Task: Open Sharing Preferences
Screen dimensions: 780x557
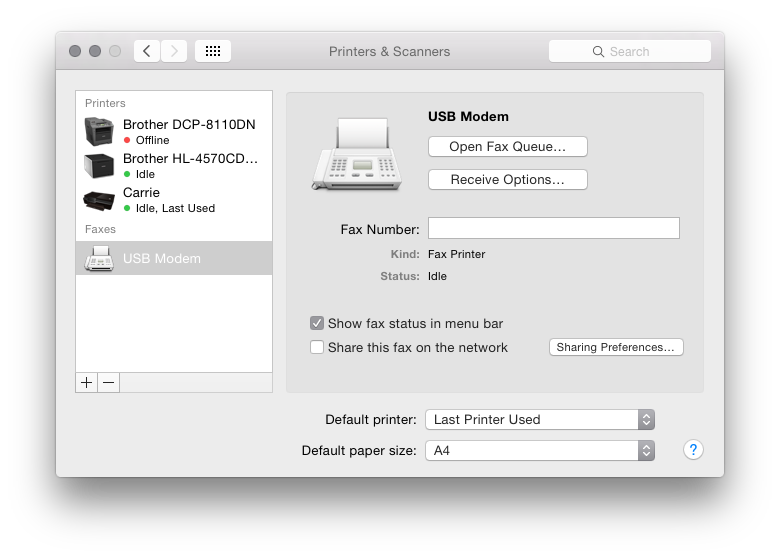Action: (x=616, y=347)
